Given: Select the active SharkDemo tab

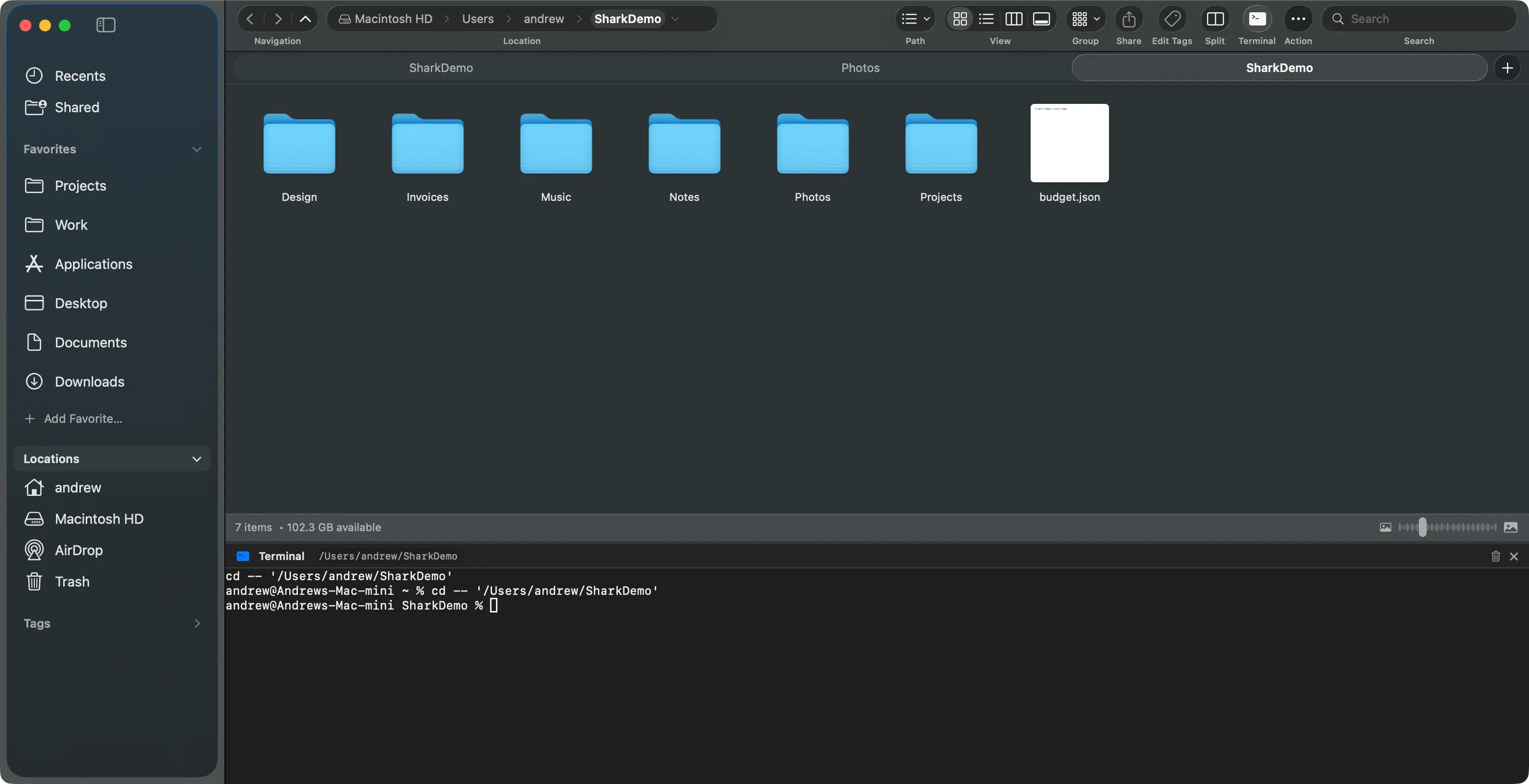Looking at the screenshot, I should [1279, 68].
